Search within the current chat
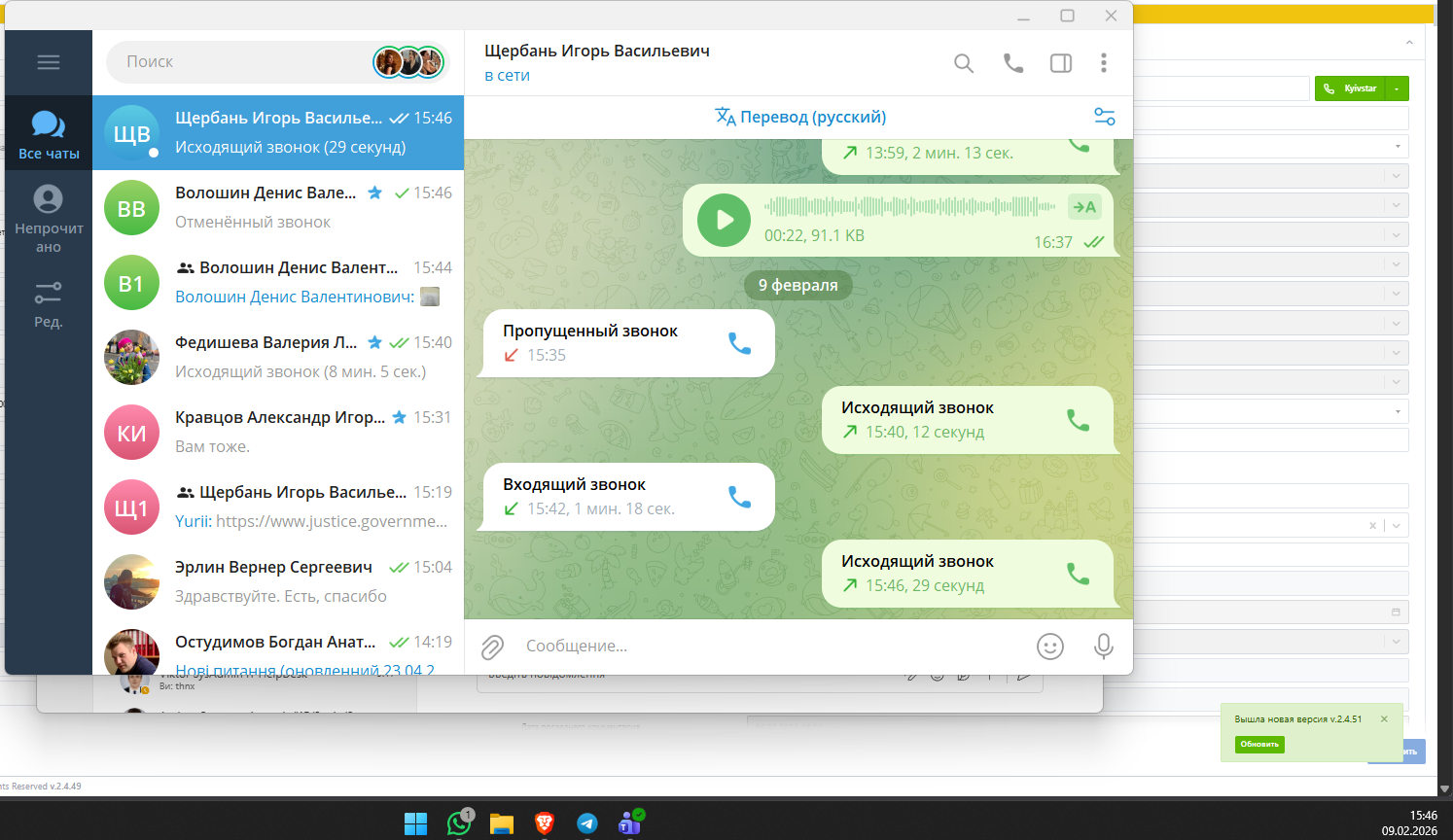The image size is (1453, 840). [964, 63]
